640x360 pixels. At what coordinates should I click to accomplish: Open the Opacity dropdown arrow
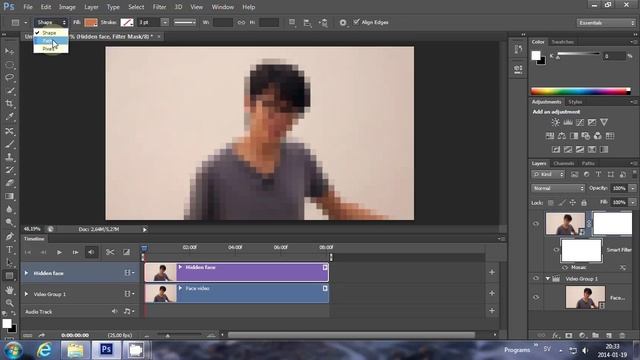tap(632, 188)
